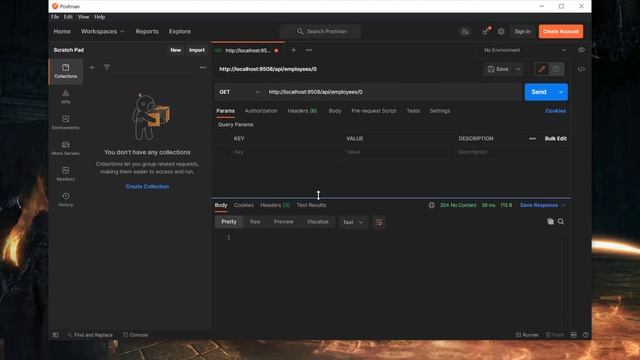Click the Import button
Viewport: 640px width, 360px height.
tap(197, 50)
